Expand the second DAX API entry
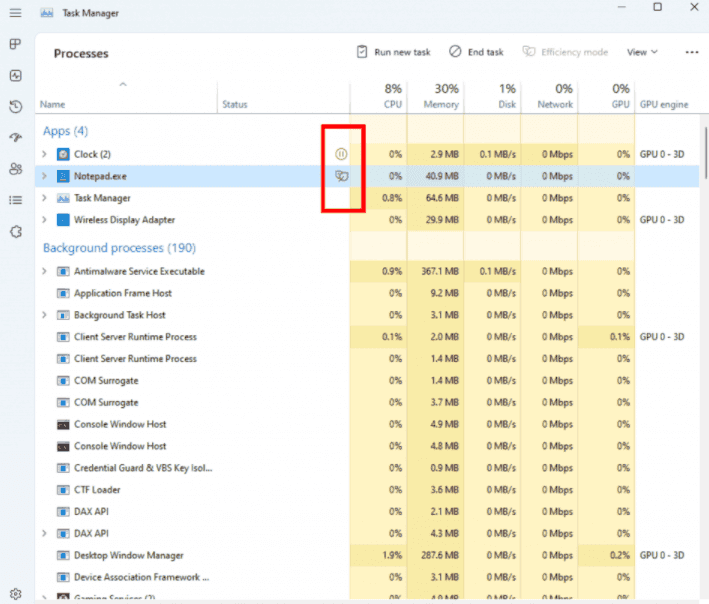709x604 pixels. [44, 533]
